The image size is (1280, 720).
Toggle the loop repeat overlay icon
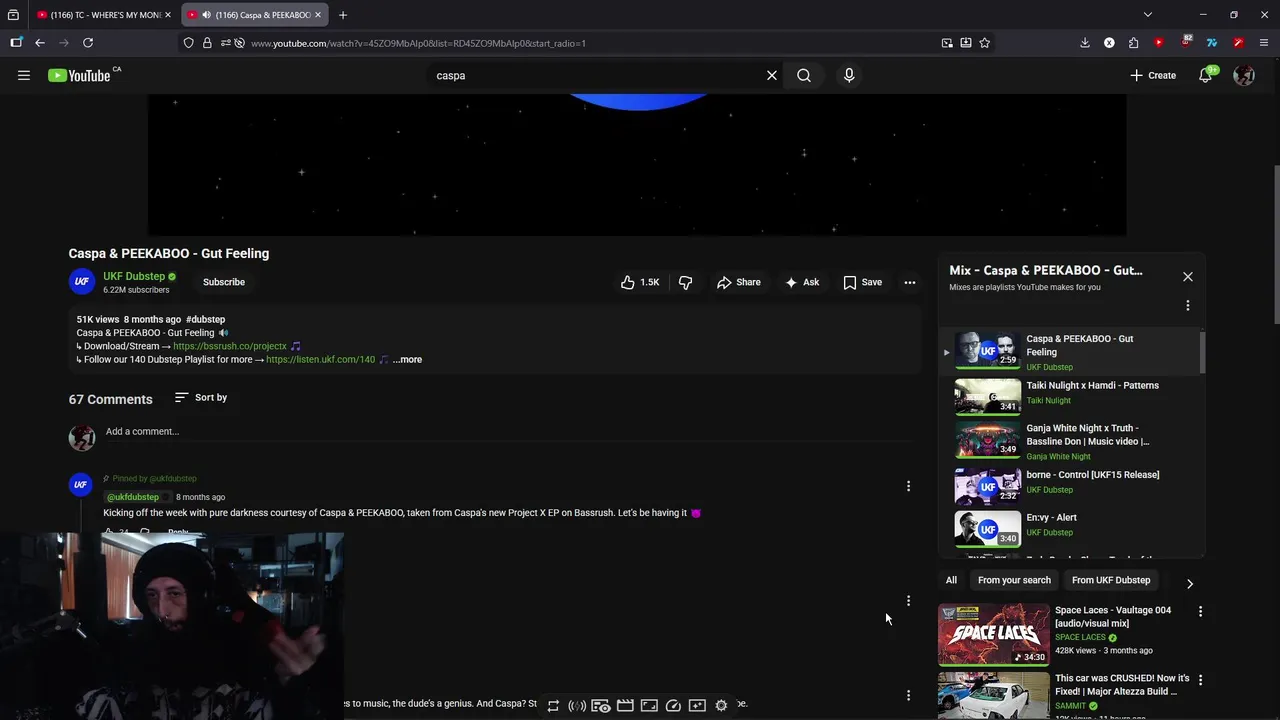coord(553,705)
